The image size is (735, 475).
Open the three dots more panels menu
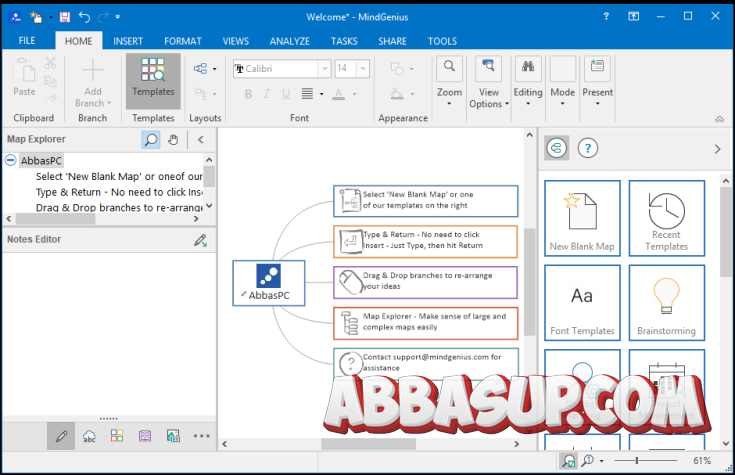tap(202, 436)
